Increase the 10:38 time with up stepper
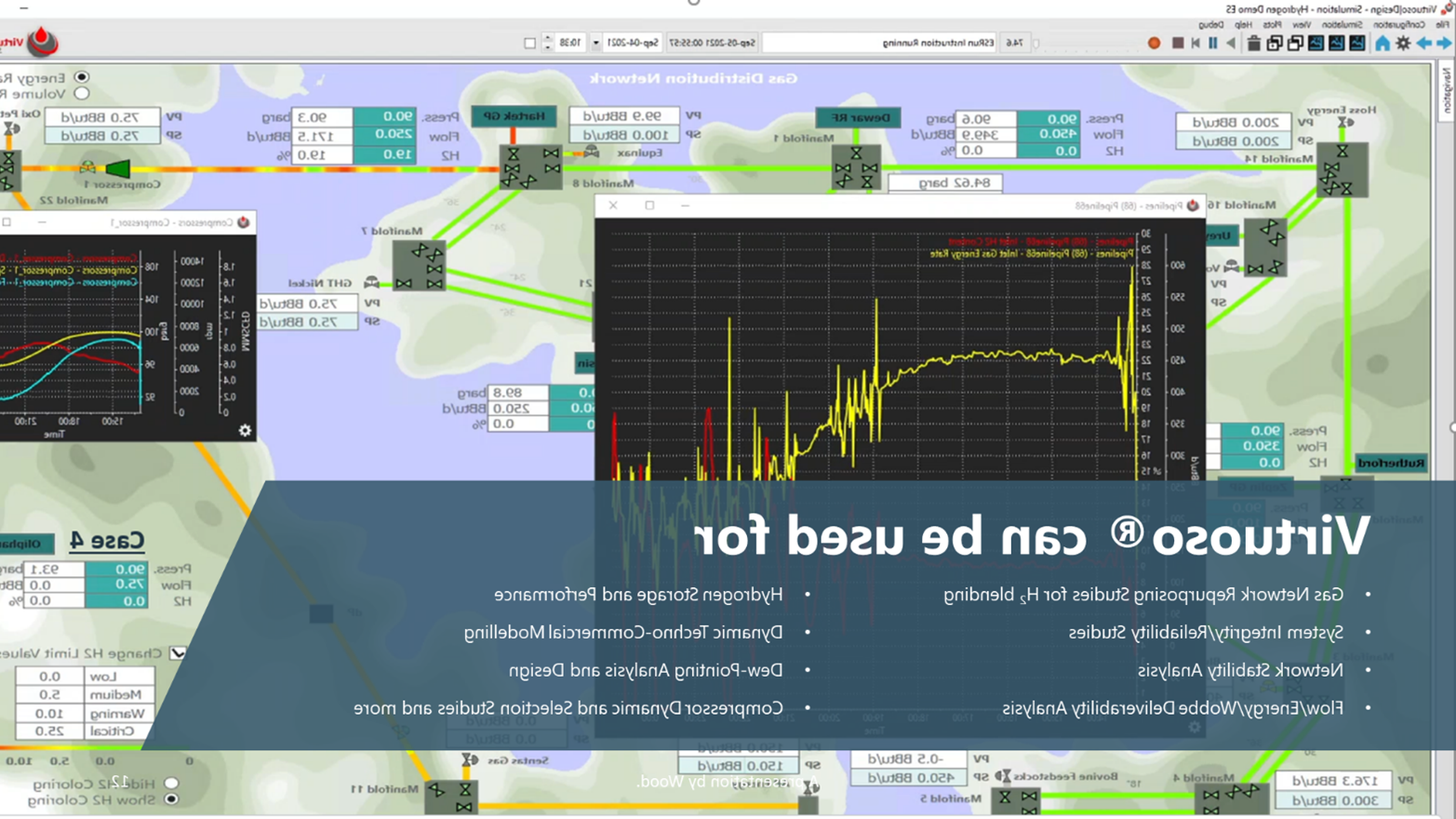Viewport: 1456px width, 819px height. tap(547, 38)
